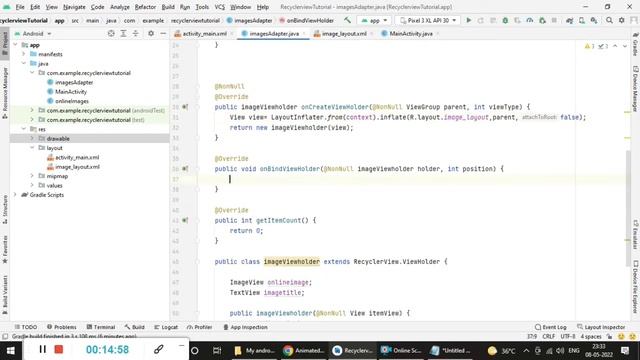Click Collapse All icon in Project panel

(x=136, y=33)
